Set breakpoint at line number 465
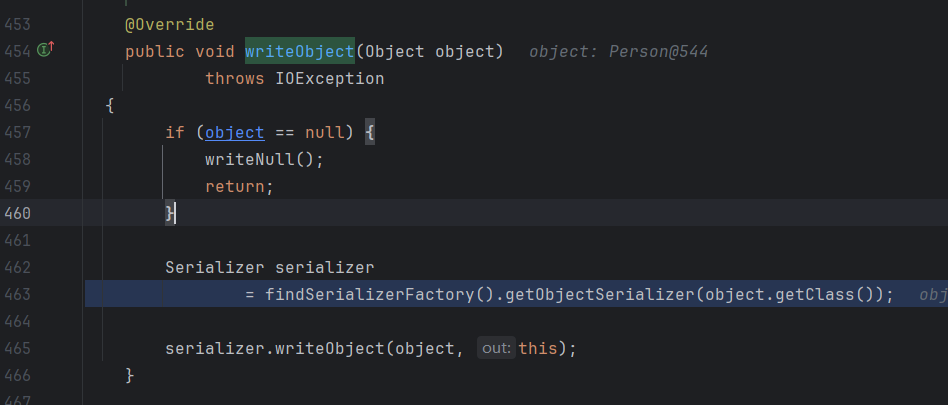 pyautogui.click(x=18, y=348)
